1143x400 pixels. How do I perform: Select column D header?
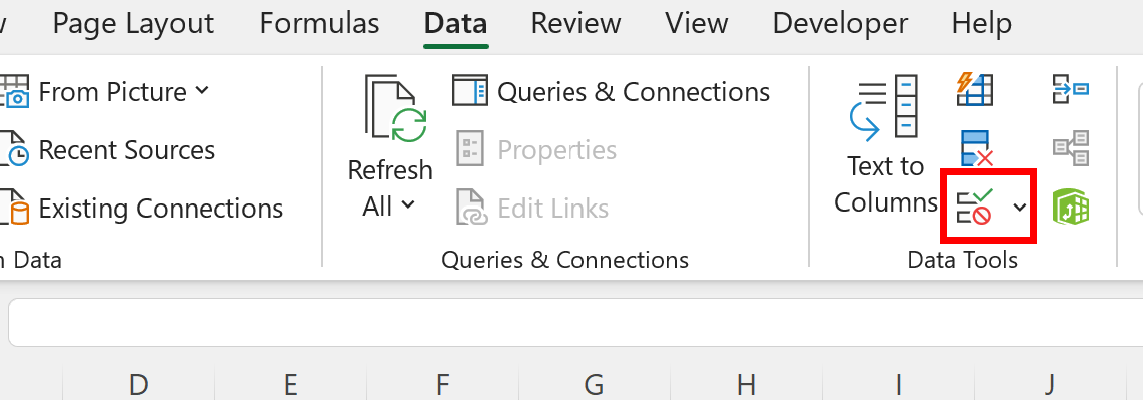pos(139,384)
